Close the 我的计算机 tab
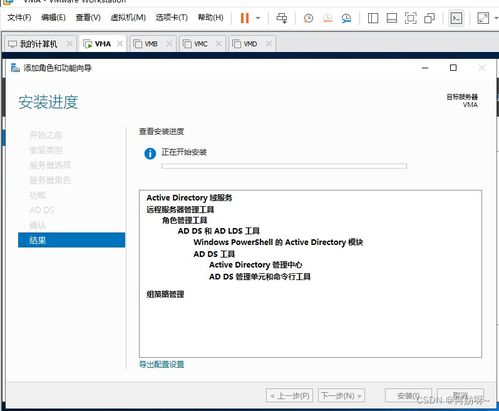The height and width of the screenshot is (411, 499). point(69,44)
